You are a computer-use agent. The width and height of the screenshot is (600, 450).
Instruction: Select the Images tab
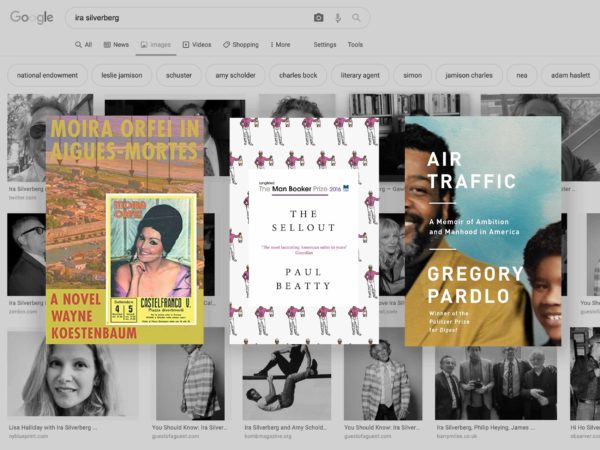156,45
